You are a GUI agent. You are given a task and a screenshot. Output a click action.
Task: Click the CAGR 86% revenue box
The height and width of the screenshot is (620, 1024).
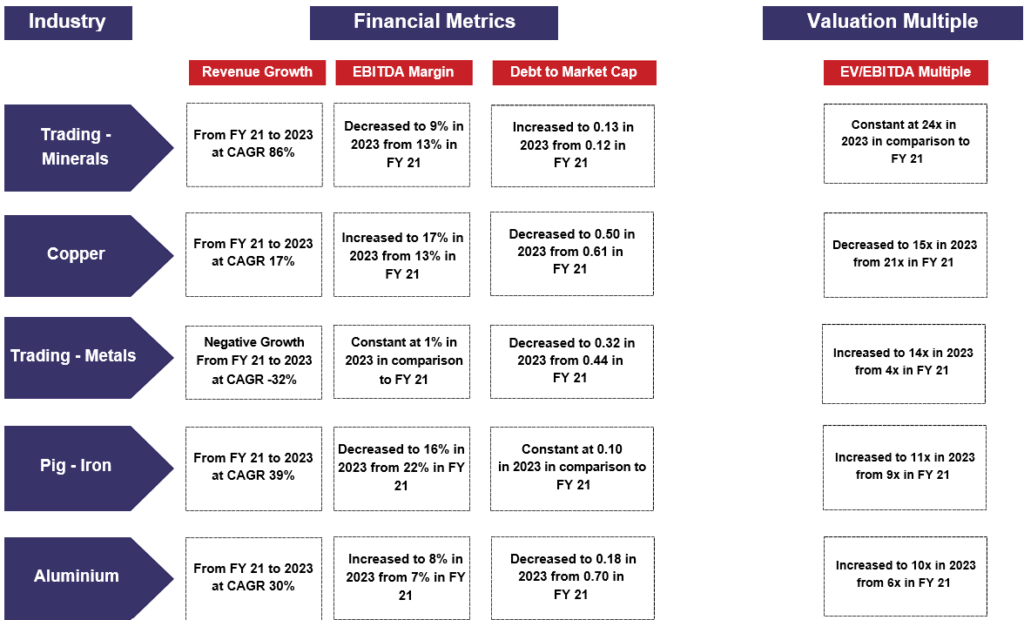click(254, 144)
